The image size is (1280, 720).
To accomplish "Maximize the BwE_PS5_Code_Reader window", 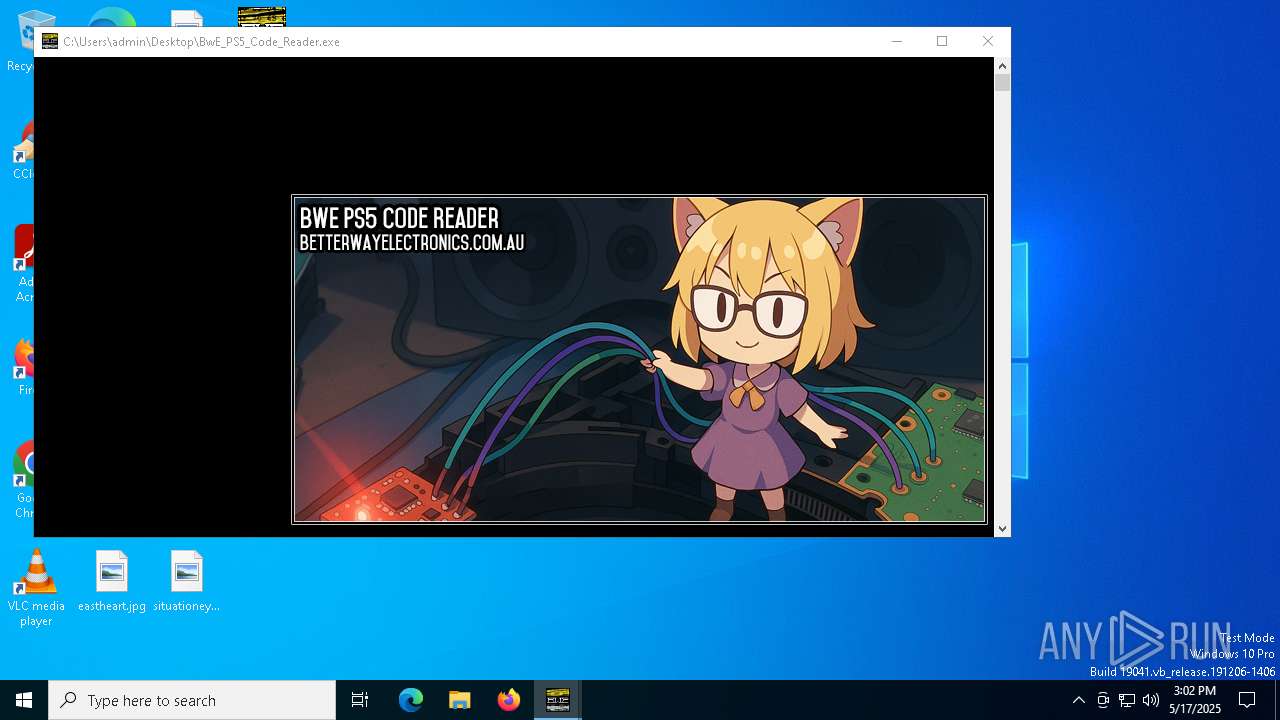I will (x=942, y=41).
